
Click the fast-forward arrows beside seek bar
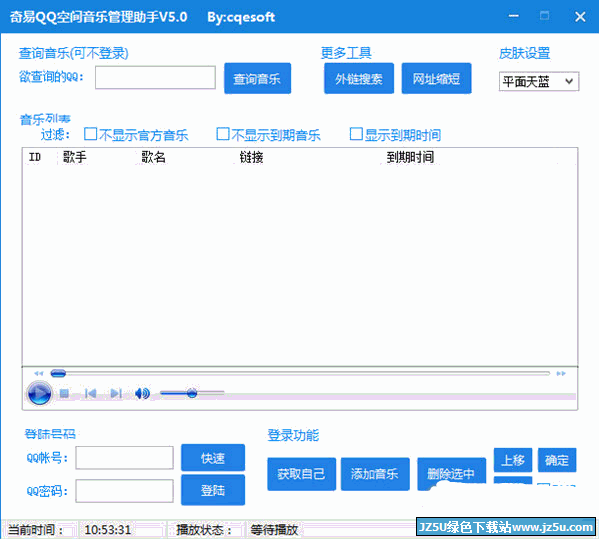pos(561,373)
